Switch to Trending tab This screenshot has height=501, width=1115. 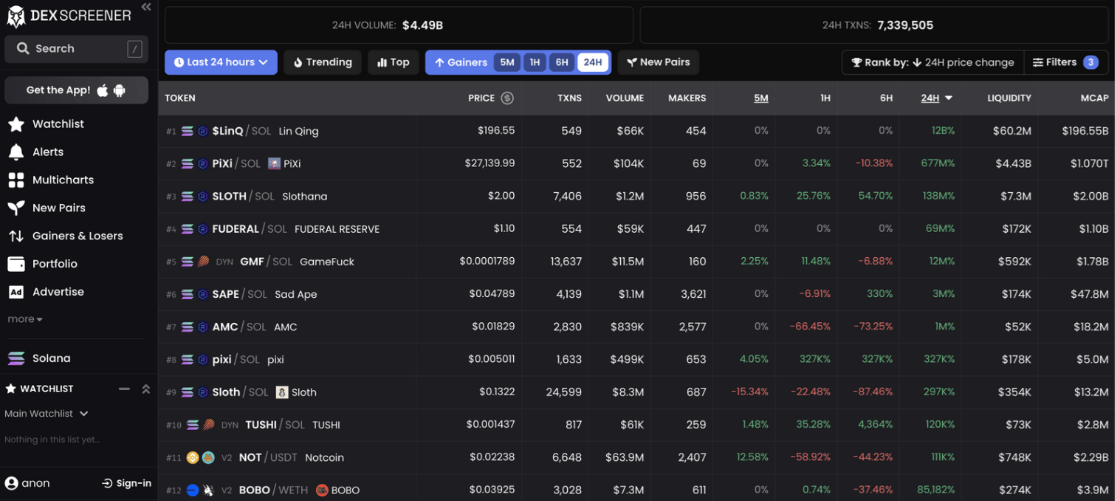click(x=322, y=63)
